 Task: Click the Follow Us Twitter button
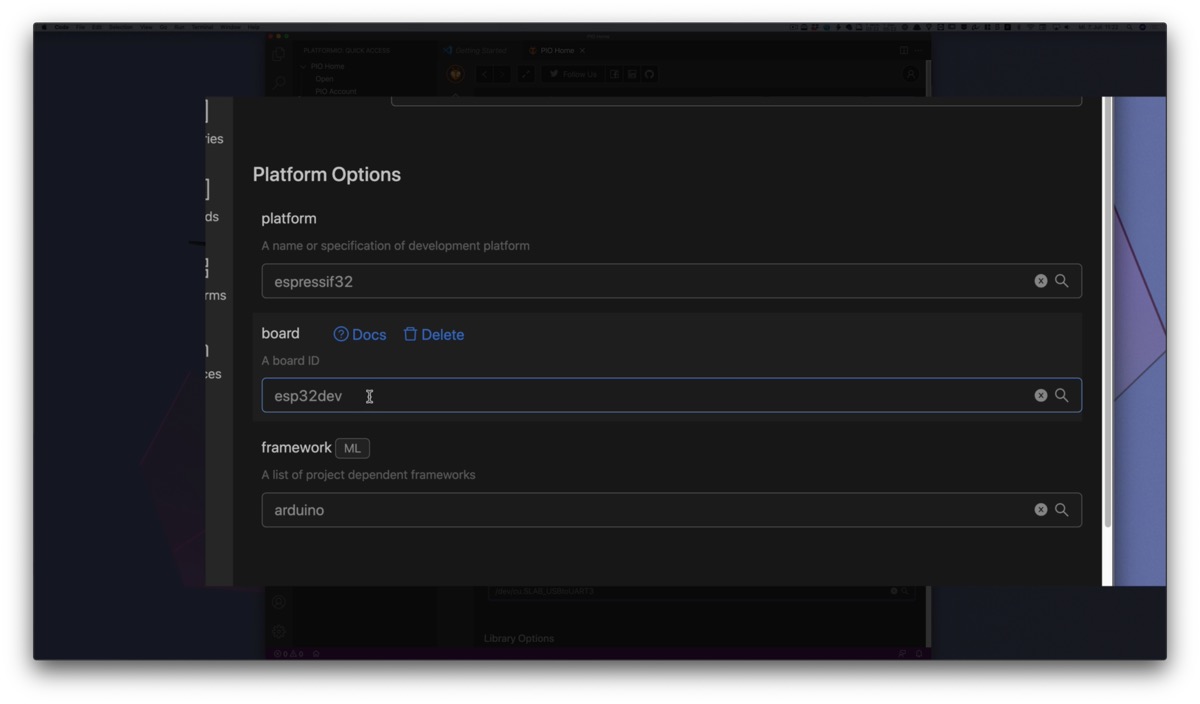tap(572, 74)
